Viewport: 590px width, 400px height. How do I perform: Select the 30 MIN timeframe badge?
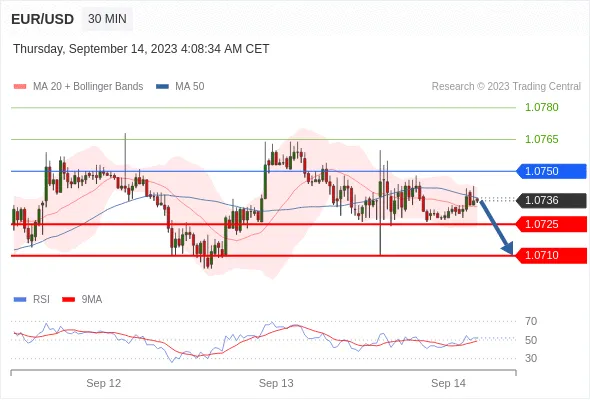tap(107, 19)
